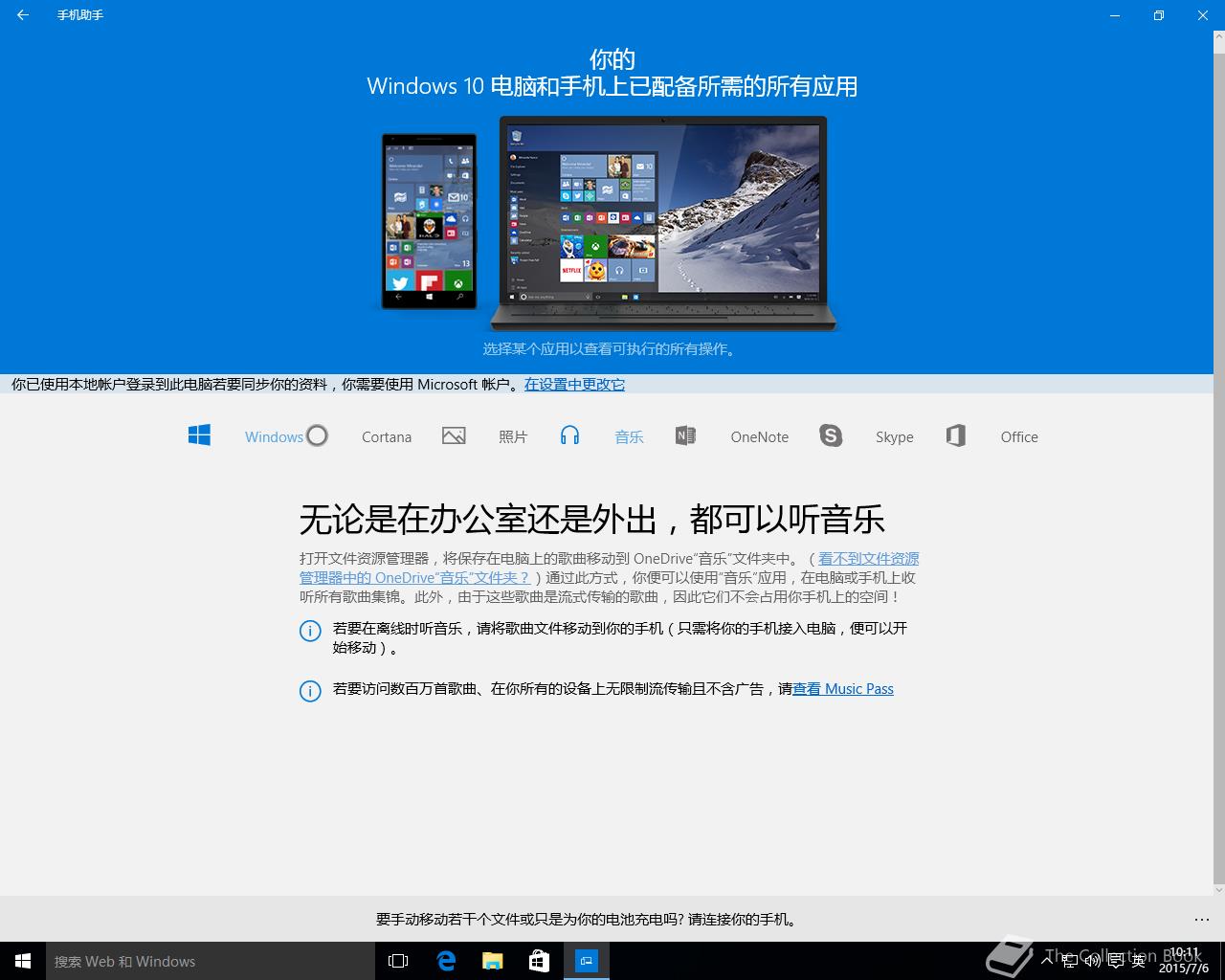The image size is (1225, 980).
Task: Click the 要手动移动若干个文件 bottom bar text
Action: point(586,919)
